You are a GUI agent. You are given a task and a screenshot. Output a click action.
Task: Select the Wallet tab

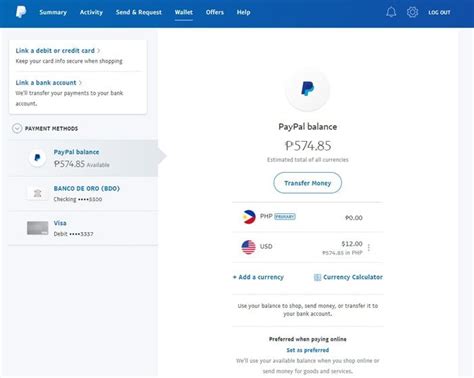point(184,12)
